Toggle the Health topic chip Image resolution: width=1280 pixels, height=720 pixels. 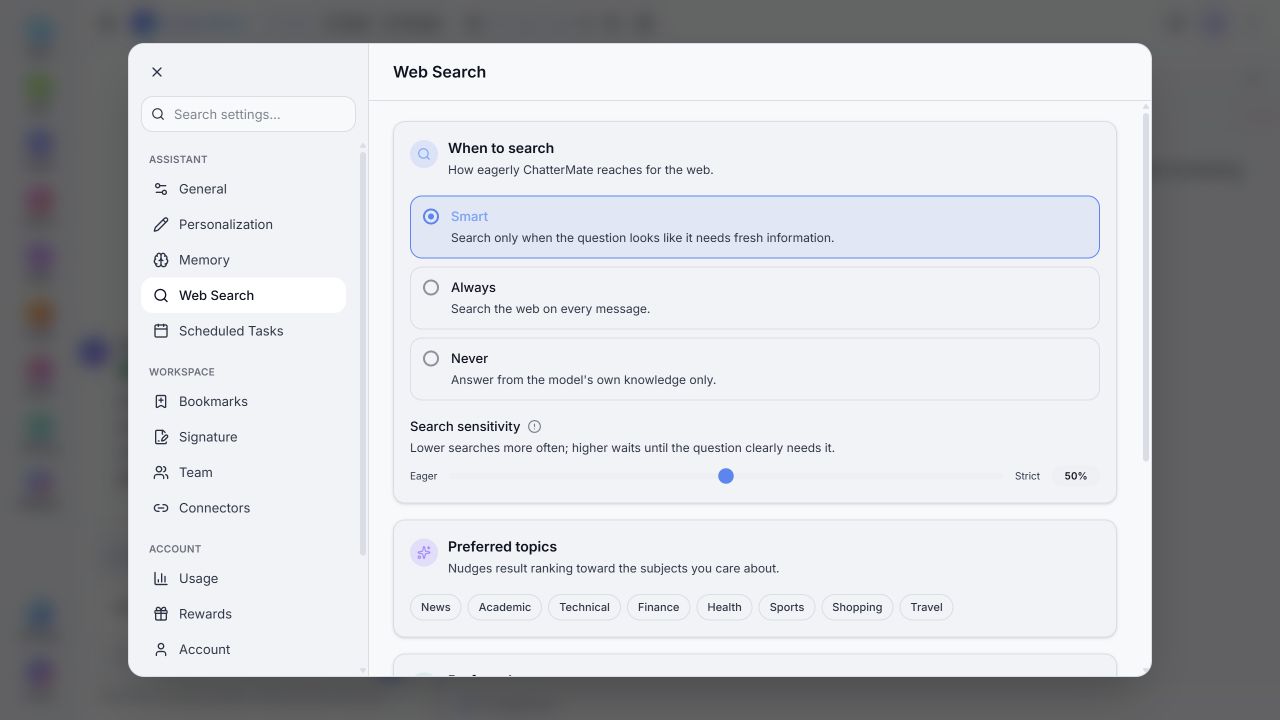pos(725,607)
